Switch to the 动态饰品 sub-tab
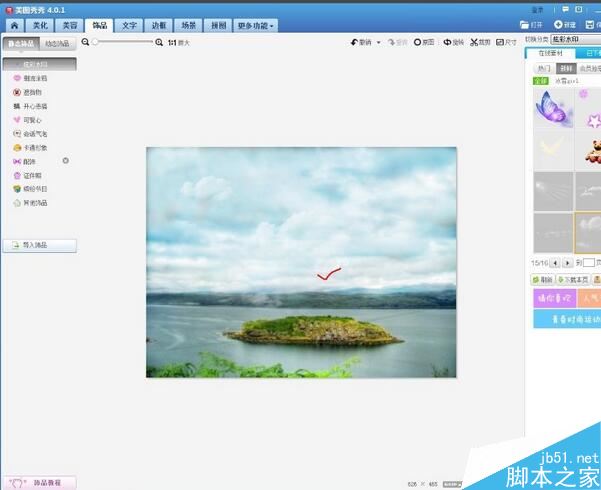This screenshot has width=601, height=490. click(x=57, y=44)
